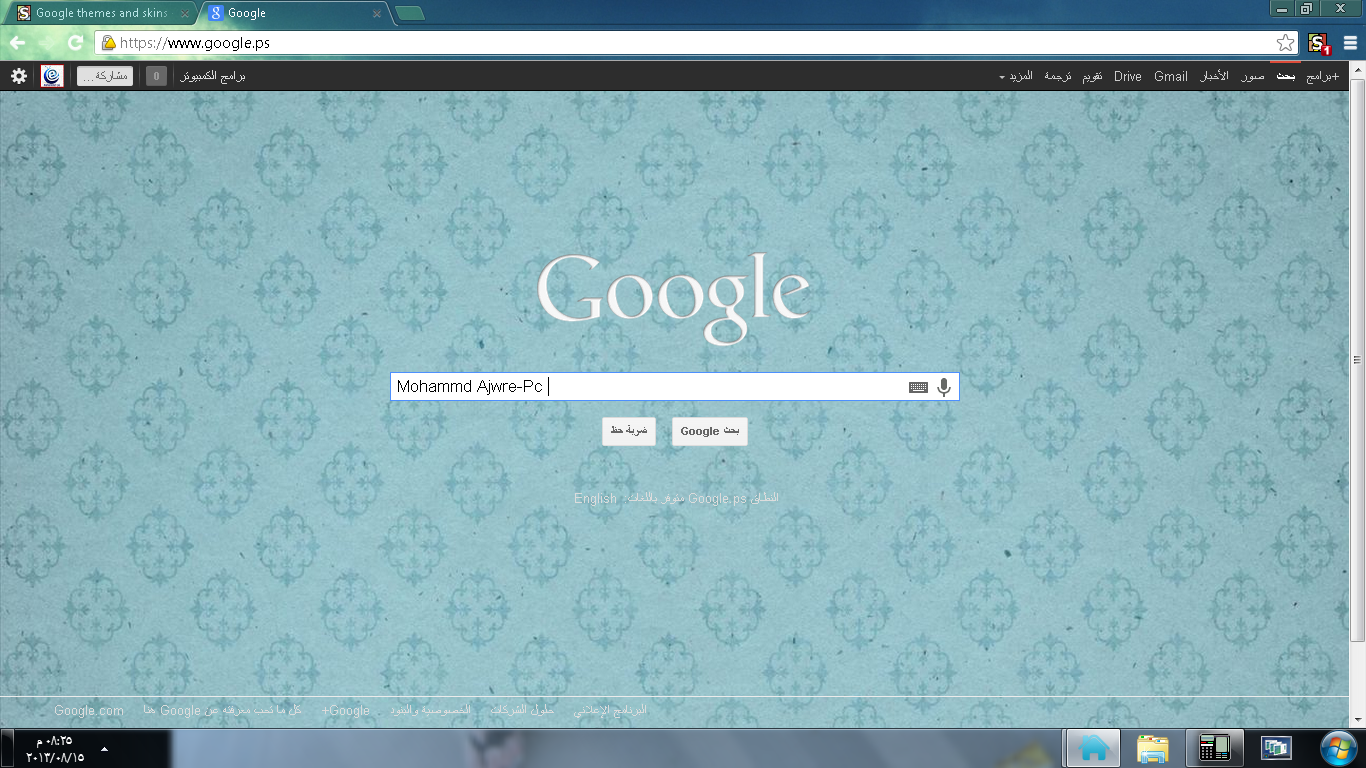Select بحث (Search) in the top bar
Screen dimensions: 1366x768
[x=1285, y=76]
